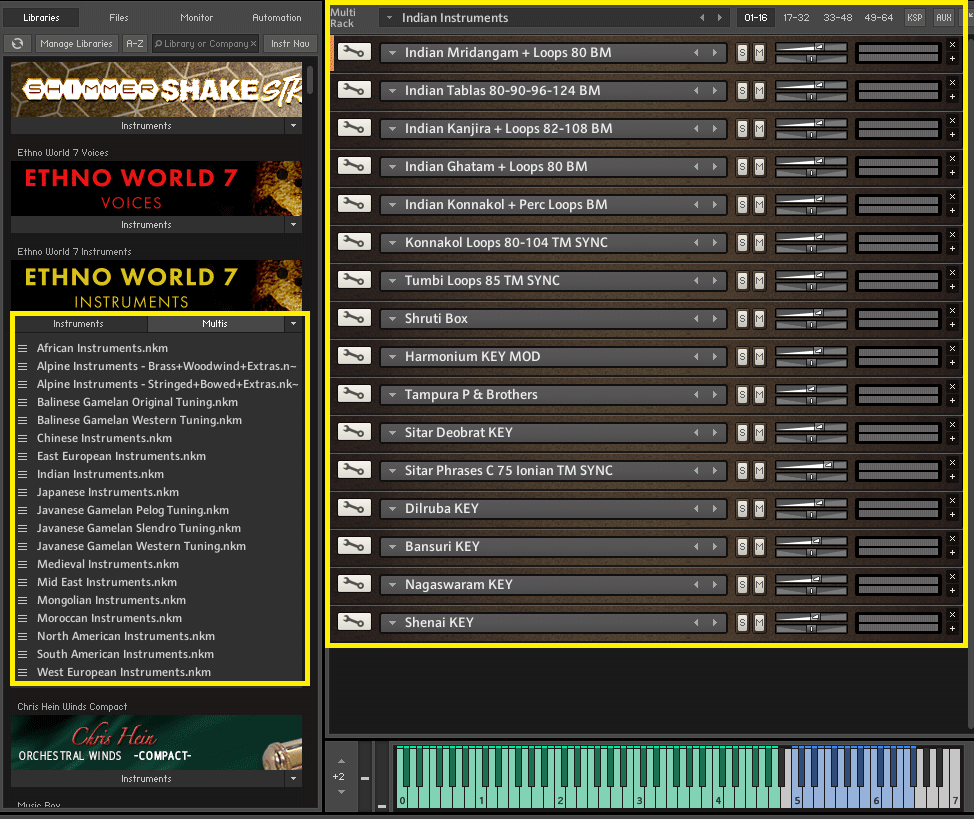
Task: Open the Indian Instruments multi dropdown
Action: pos(389,17)
